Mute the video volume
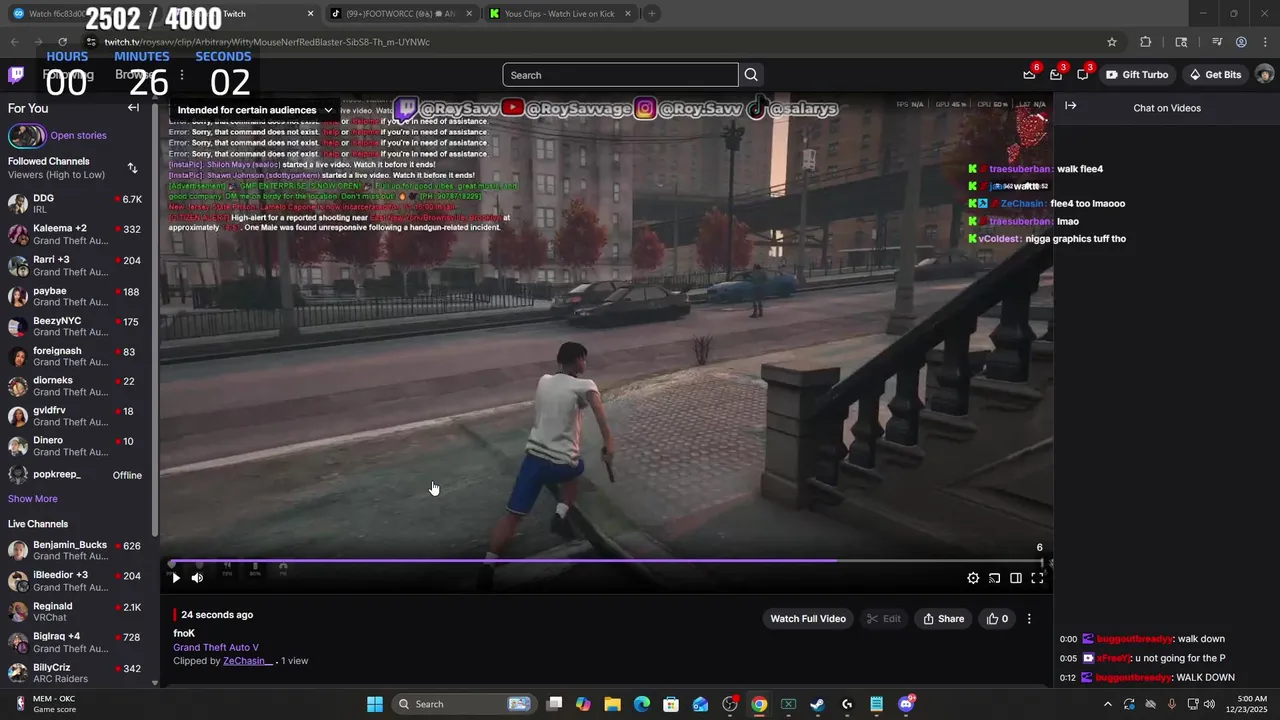Screen dimensions: 1280x720 [x=197, y=578]
